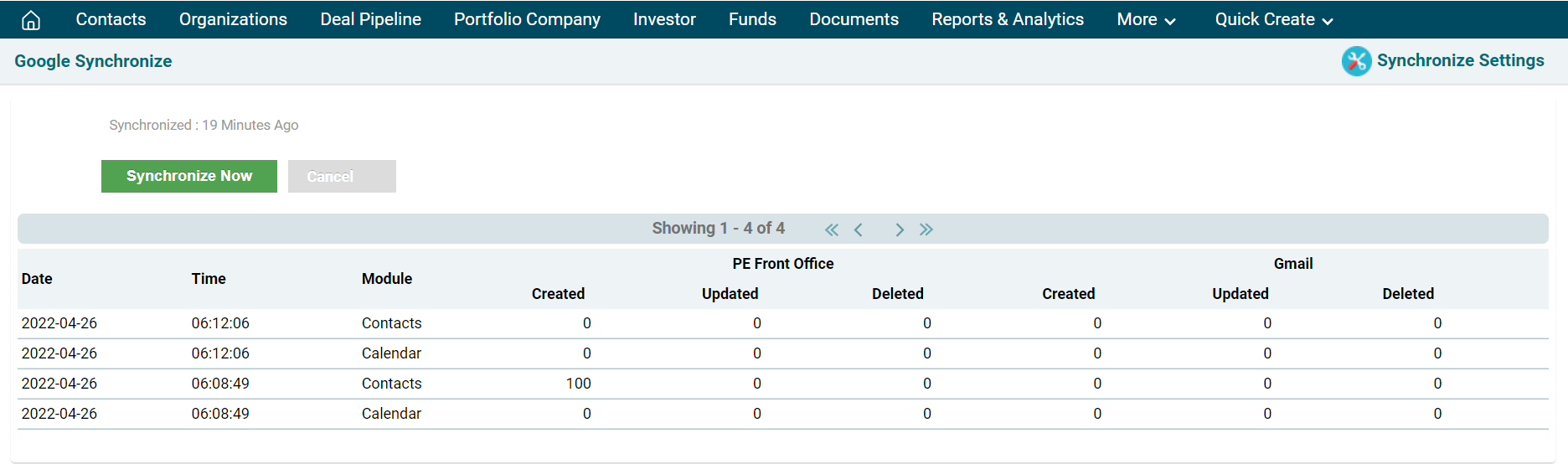Viewport: 1568px width, 464px height.
Task: Open the Synchronize Settings wrench icon
Action: tap(1356, 61)
